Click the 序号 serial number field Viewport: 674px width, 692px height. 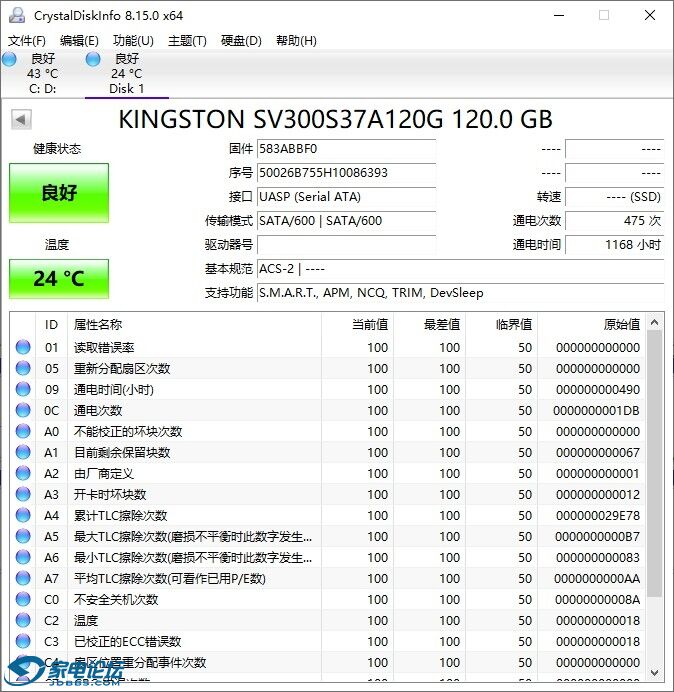[346, 173]
